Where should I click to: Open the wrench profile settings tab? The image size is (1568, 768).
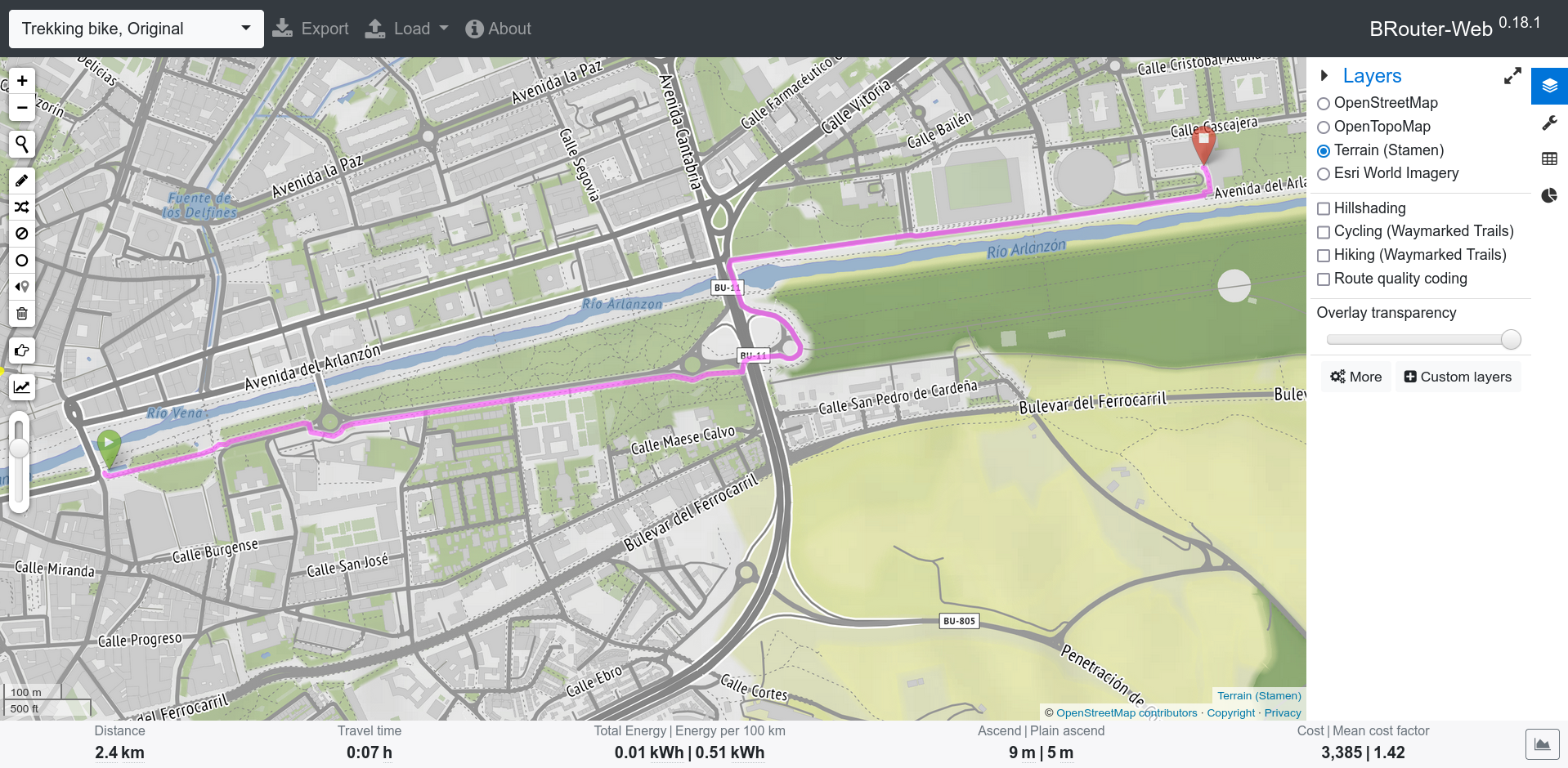coord(1549,123)
